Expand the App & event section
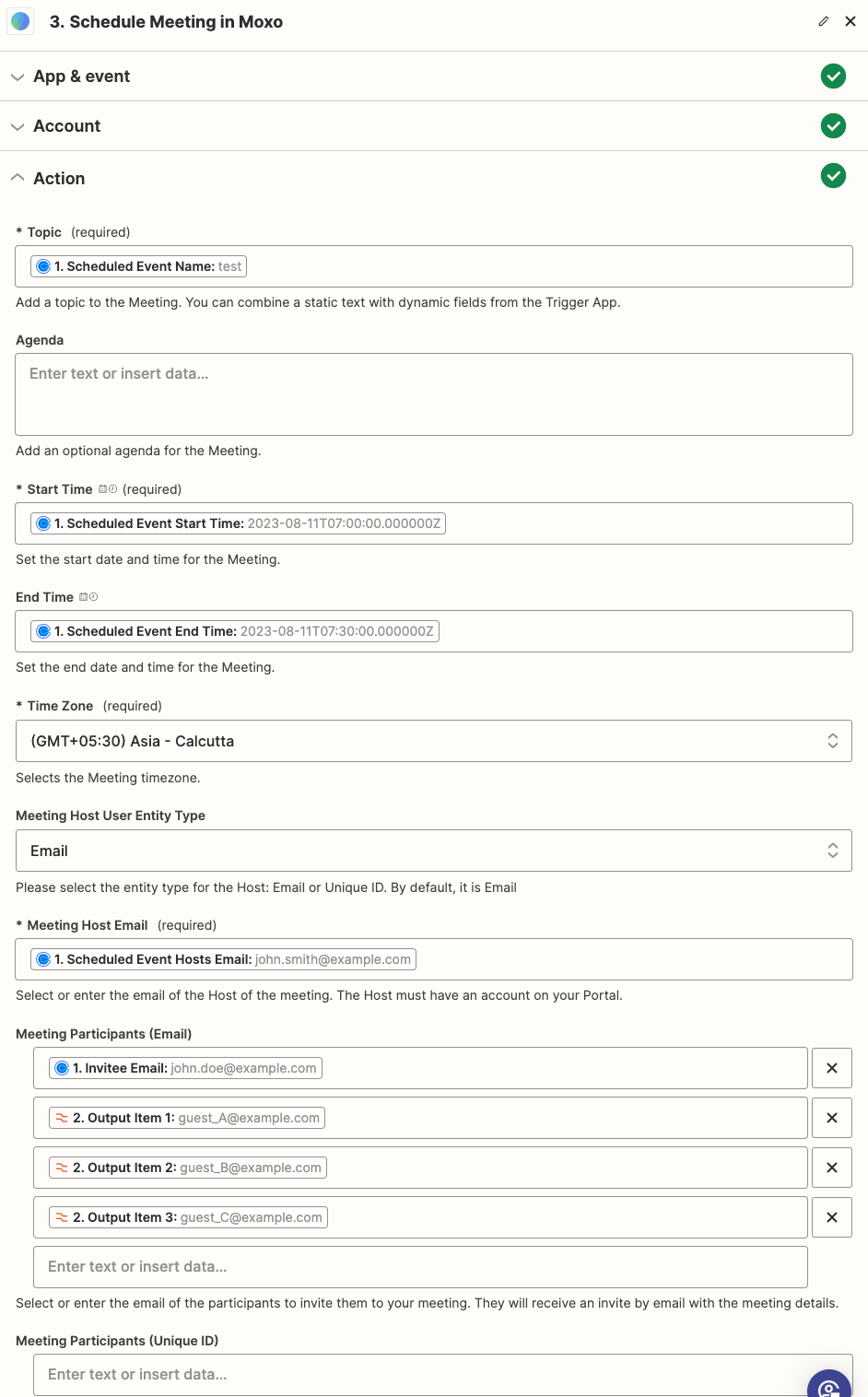868x1397 pixels. point(81,76)
